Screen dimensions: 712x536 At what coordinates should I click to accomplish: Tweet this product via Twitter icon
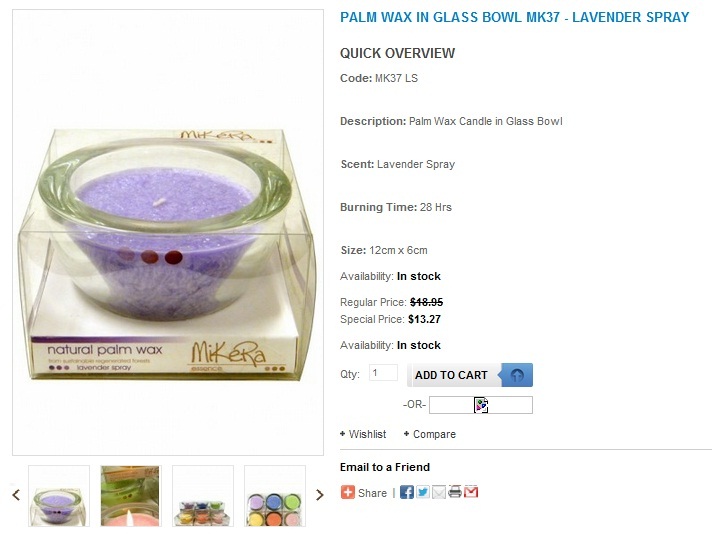(x=423, y=492)
